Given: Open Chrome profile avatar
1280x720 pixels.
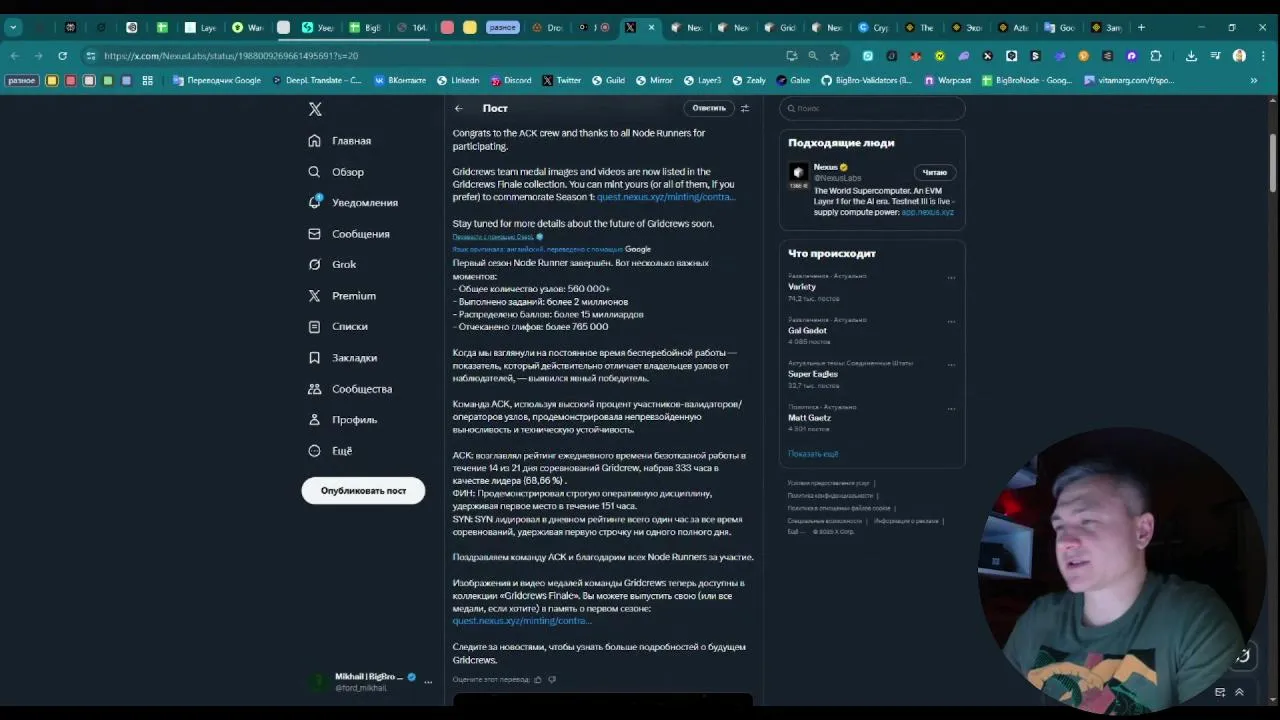Looking at the screenshot, I should (x=1239, y=56).
